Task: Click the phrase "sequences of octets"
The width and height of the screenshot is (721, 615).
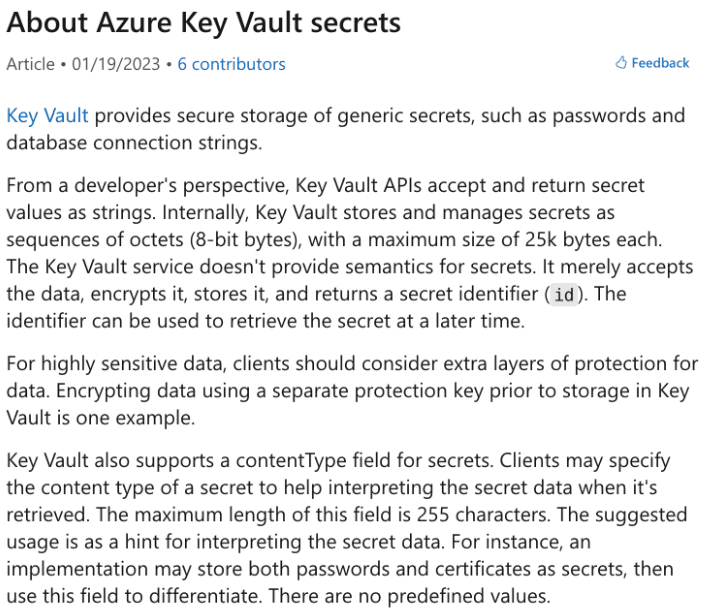Action: pos(79,240)
